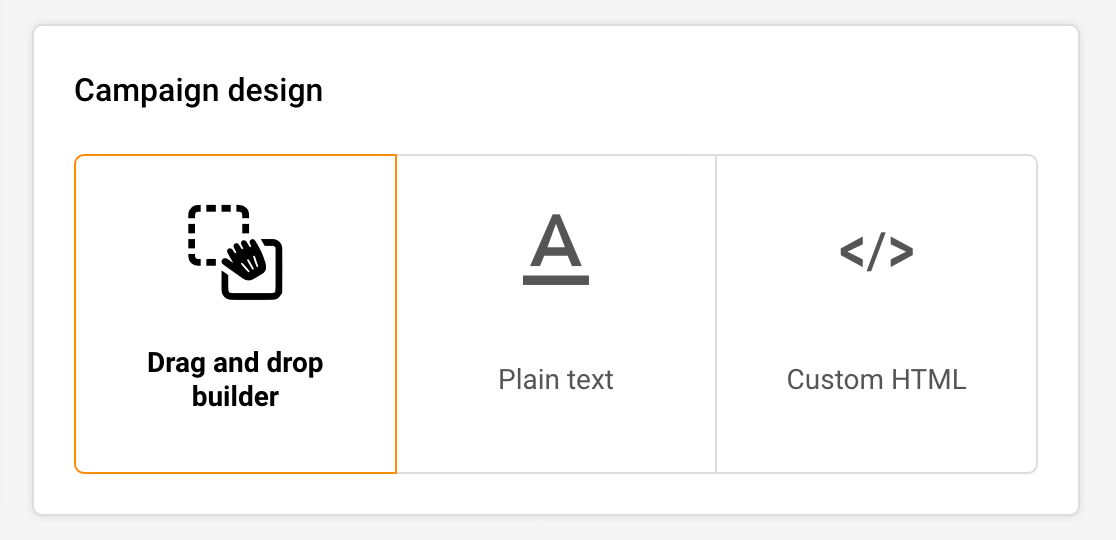Click the word "builder" in the first card

[x=235, y=396]
